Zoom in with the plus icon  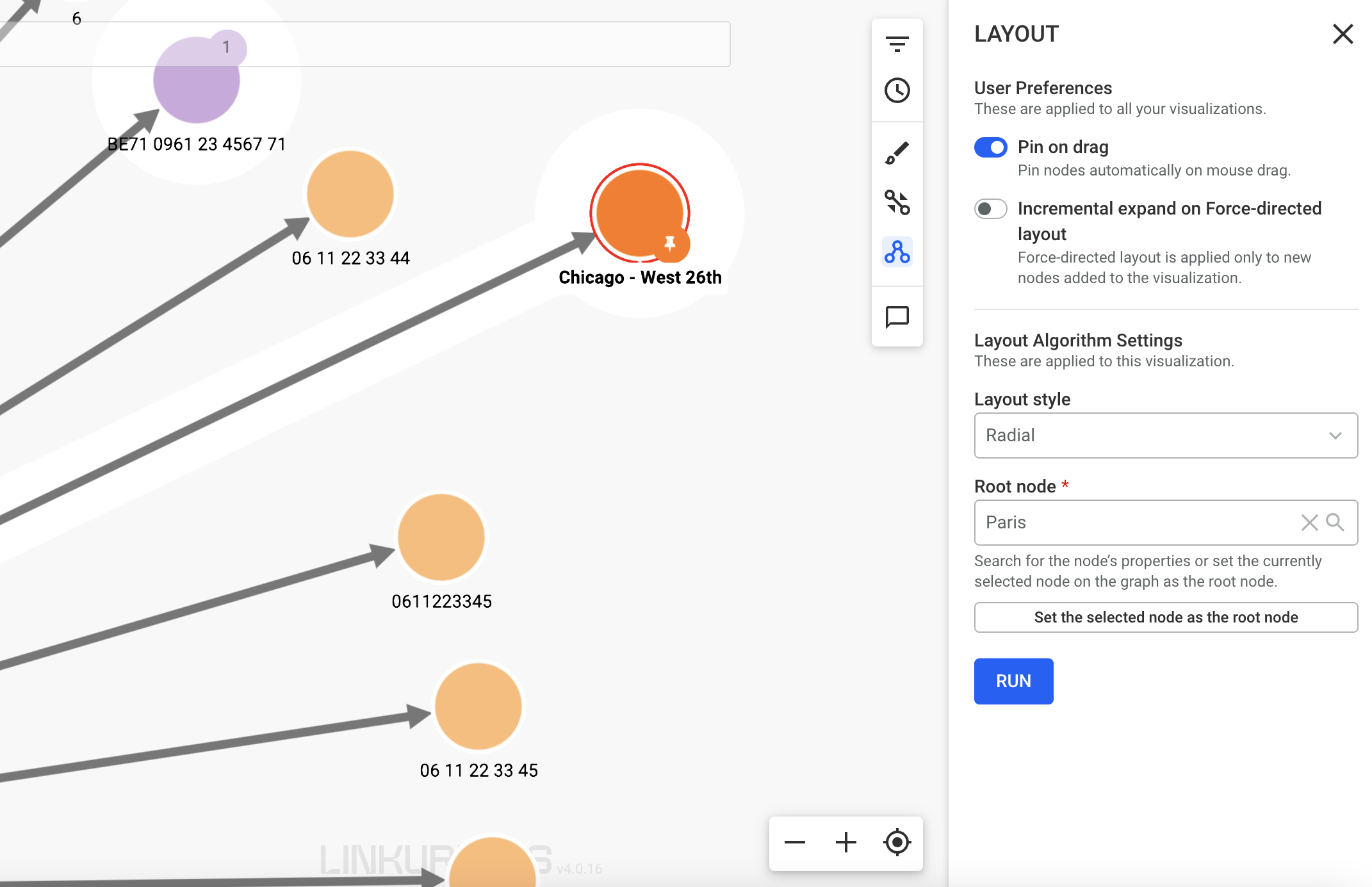point(845,842)
